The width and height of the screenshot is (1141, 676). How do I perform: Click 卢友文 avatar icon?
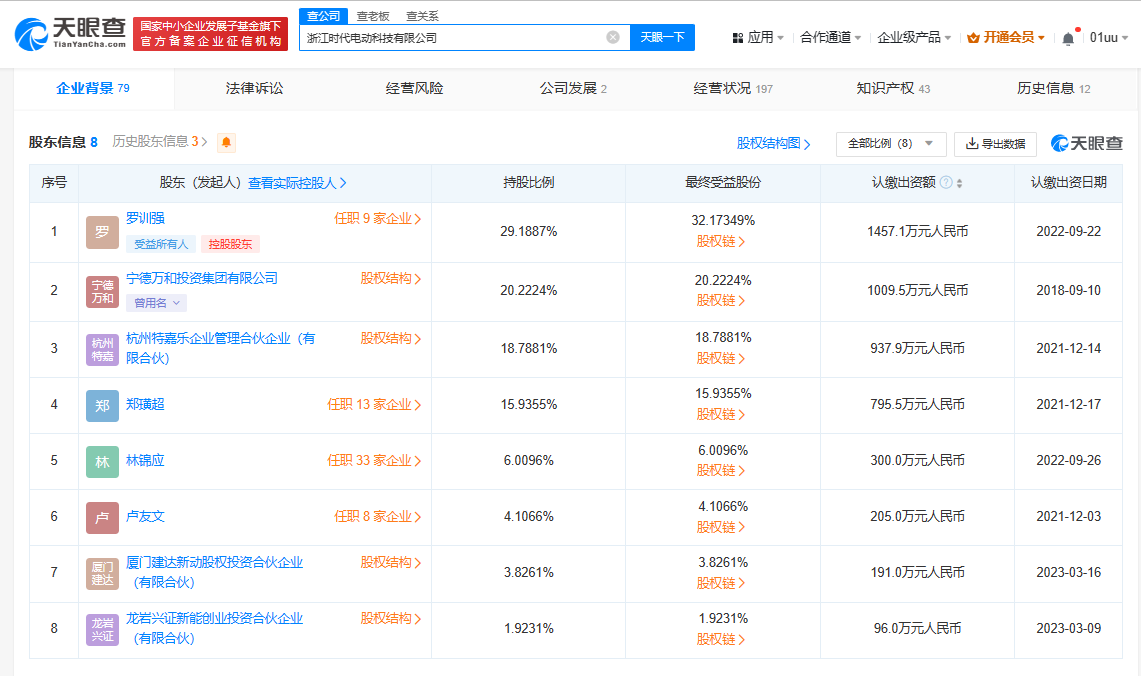point(102,517)
